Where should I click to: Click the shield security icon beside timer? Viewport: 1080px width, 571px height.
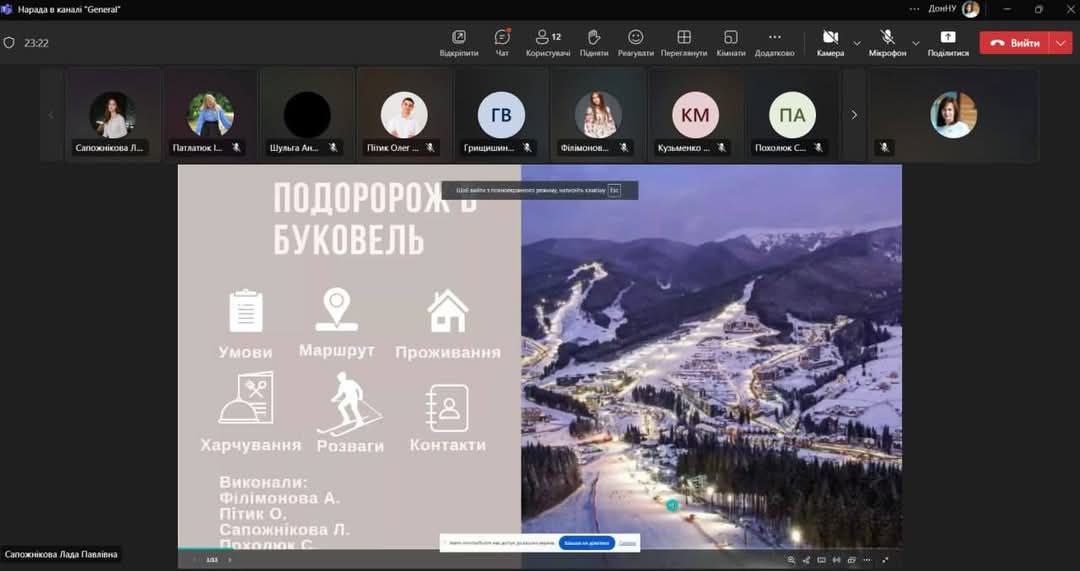click(9, 43)
